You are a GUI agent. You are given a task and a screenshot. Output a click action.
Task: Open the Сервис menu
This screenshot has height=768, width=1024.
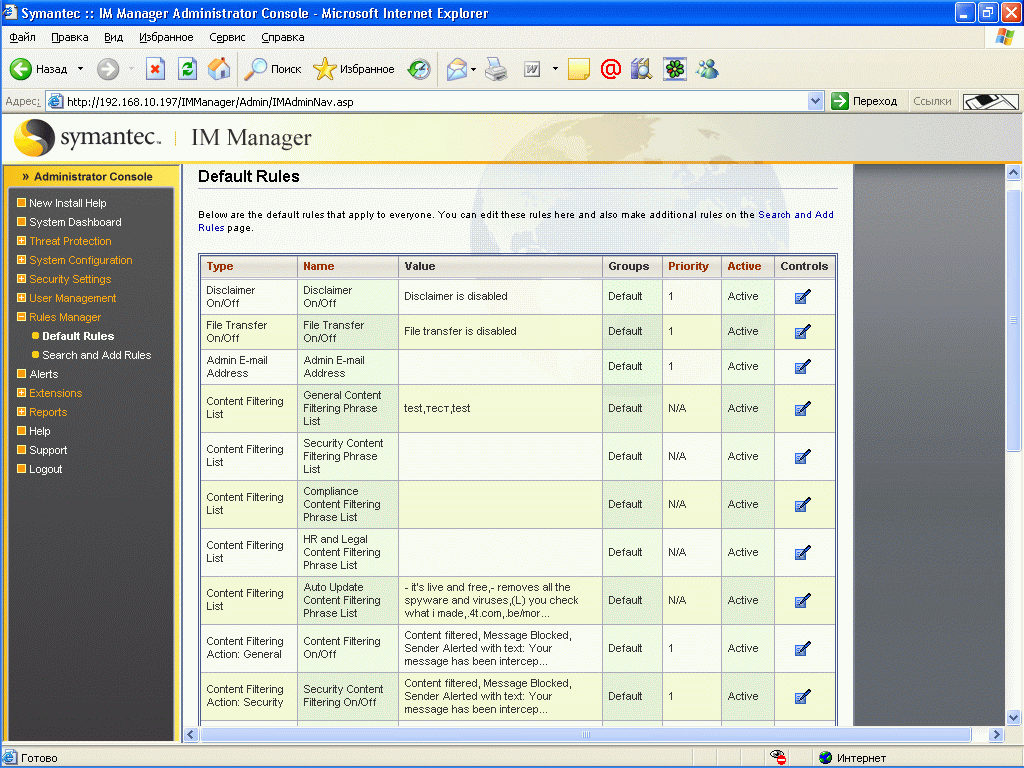coord(227,37)
